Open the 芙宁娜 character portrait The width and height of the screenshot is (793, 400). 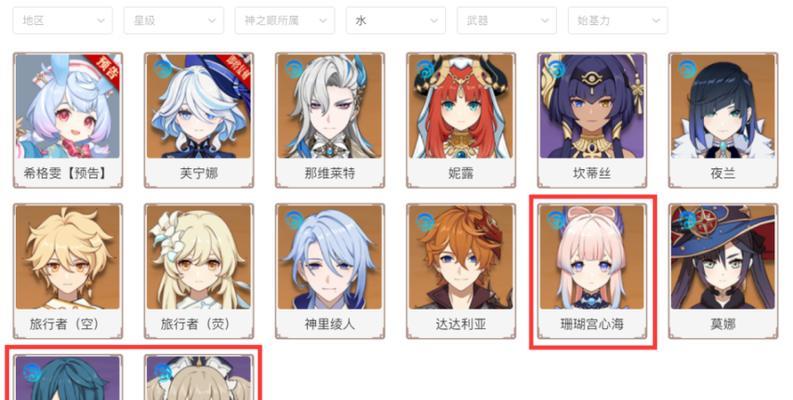[x=199, y=106]
